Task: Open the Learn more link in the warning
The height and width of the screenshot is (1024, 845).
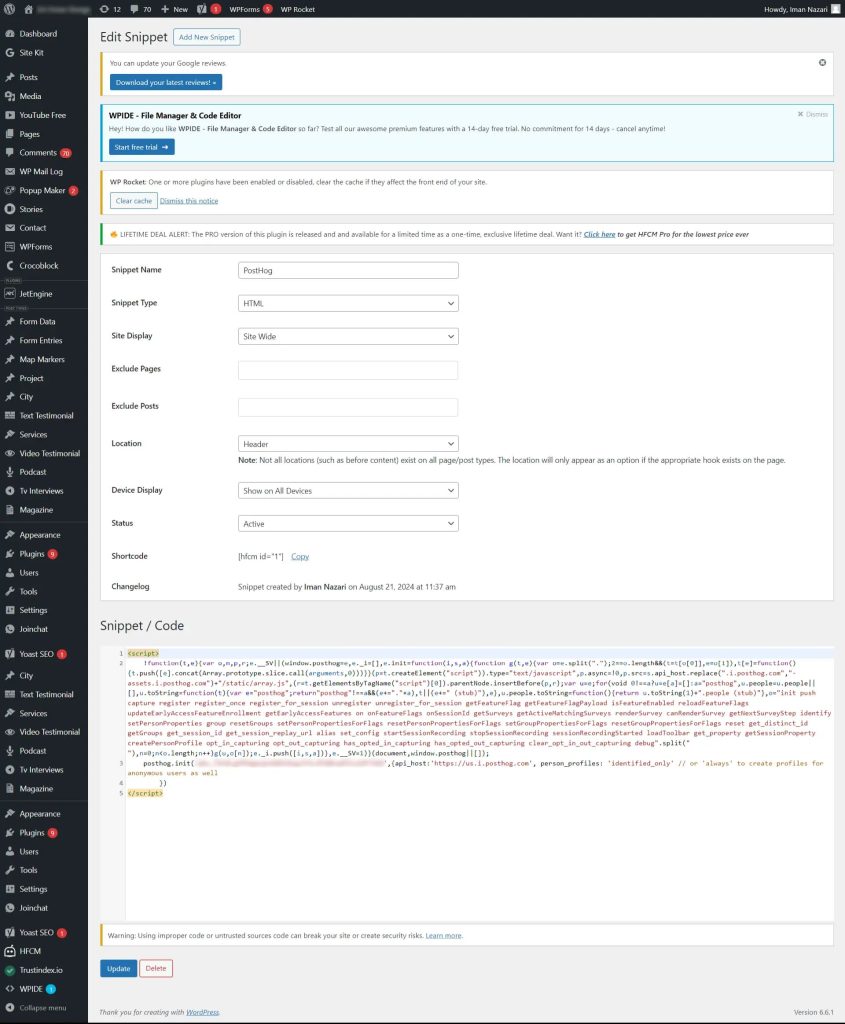Action: (443, 936)
